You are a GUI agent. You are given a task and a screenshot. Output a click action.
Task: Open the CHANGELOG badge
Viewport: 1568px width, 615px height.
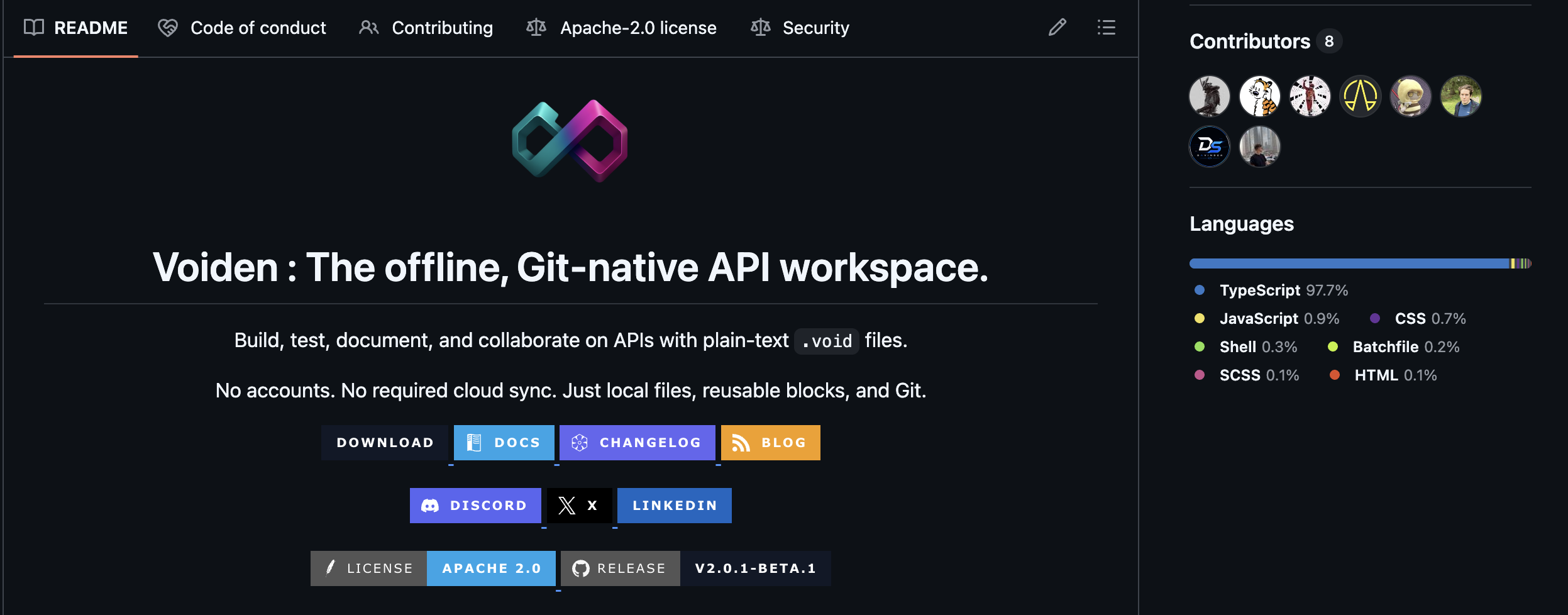point(638,443)
